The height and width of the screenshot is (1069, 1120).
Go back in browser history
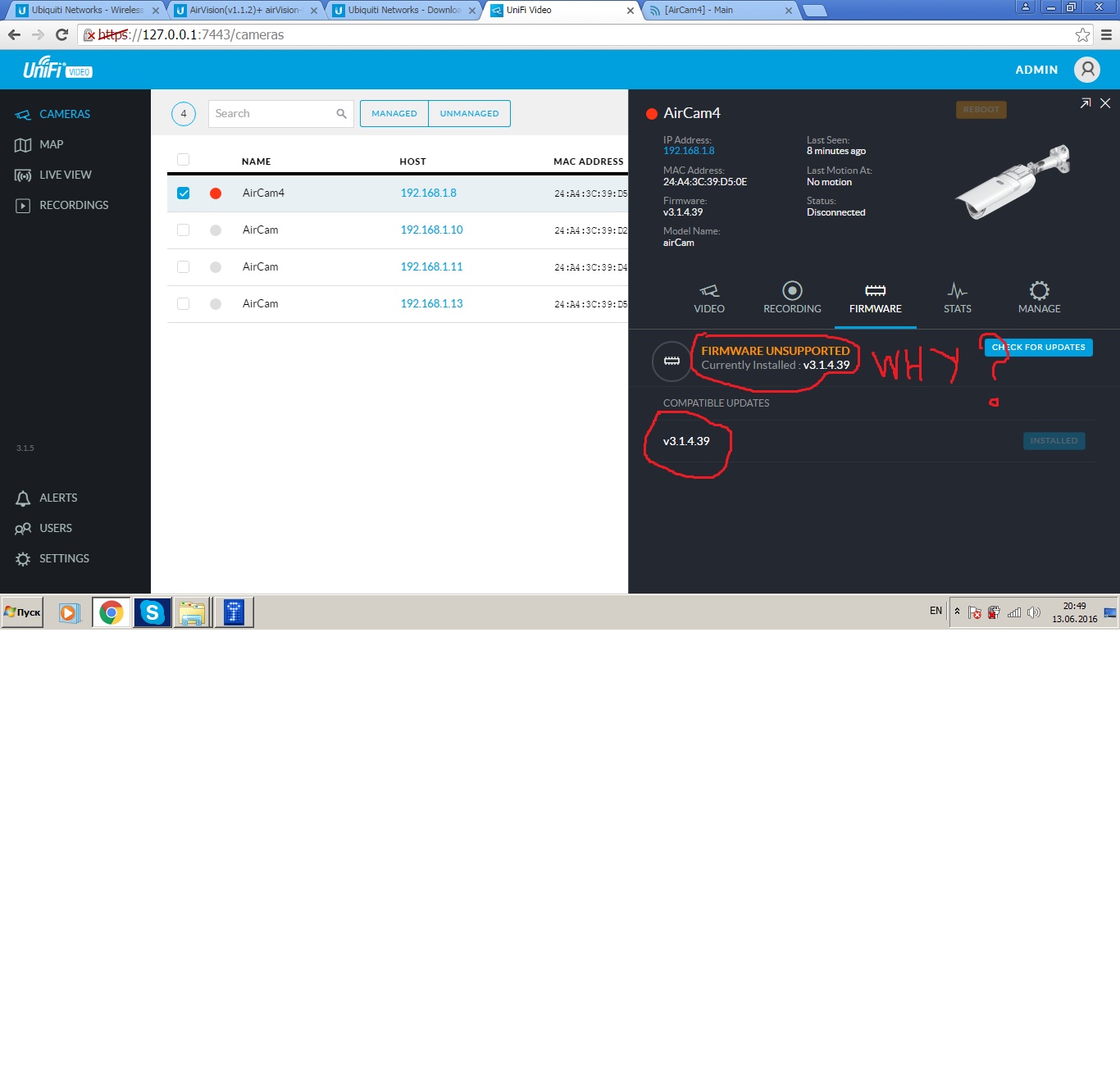(x=14, y=34)
